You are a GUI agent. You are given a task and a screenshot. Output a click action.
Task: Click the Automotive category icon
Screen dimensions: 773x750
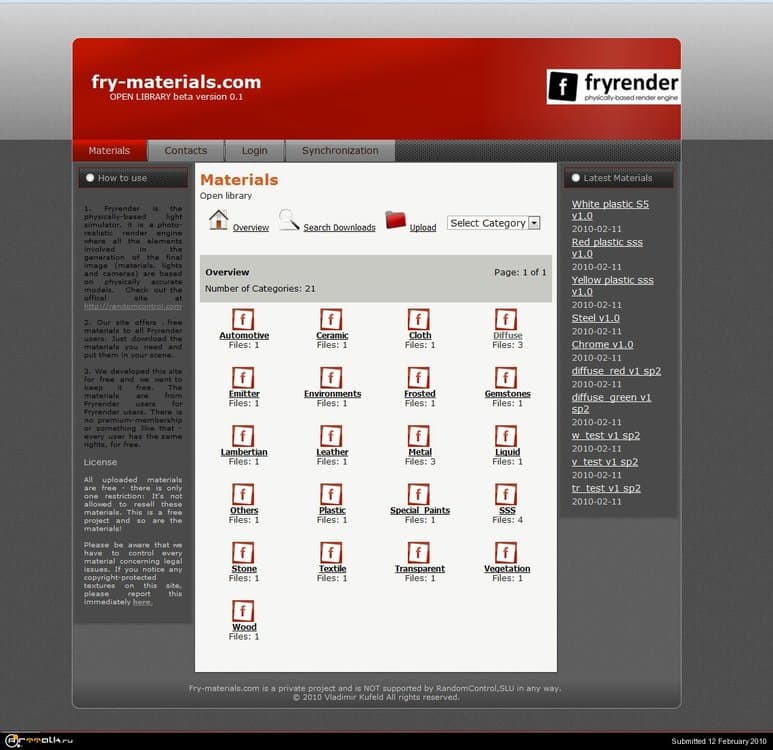pos(243,319)
